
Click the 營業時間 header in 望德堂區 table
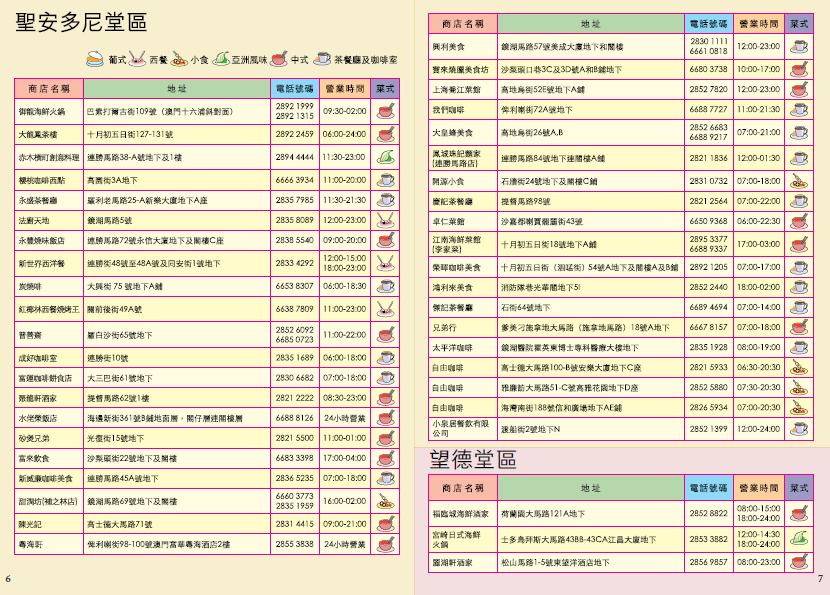[757, 488]
